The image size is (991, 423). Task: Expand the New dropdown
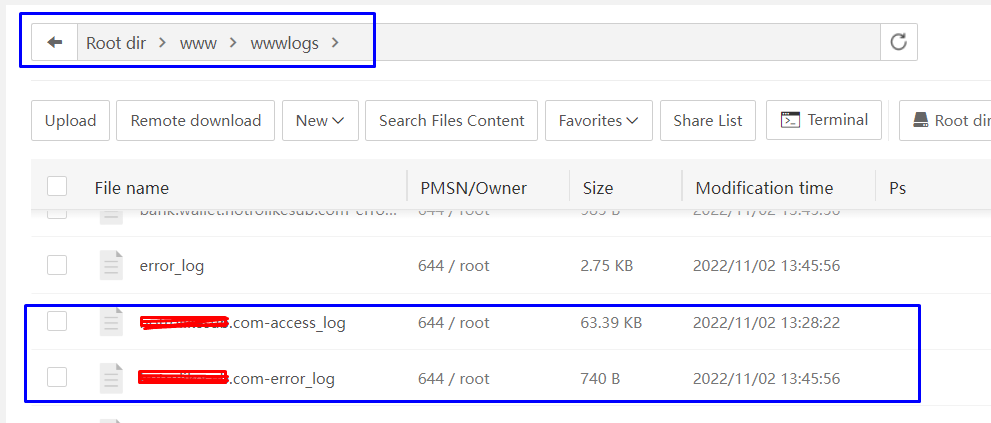(319, 120)
